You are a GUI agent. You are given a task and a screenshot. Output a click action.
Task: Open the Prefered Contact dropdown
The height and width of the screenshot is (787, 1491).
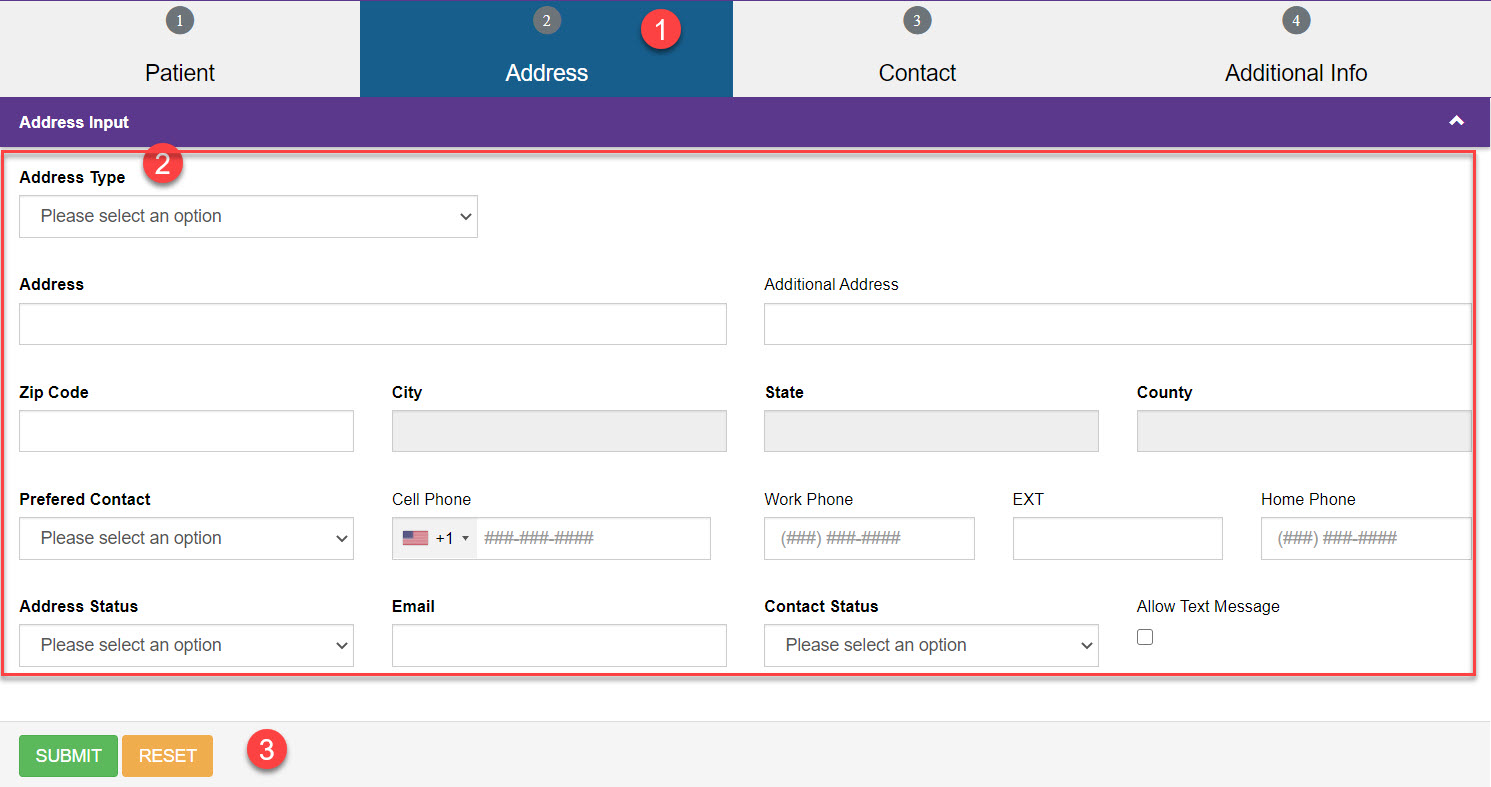(186, 538)
